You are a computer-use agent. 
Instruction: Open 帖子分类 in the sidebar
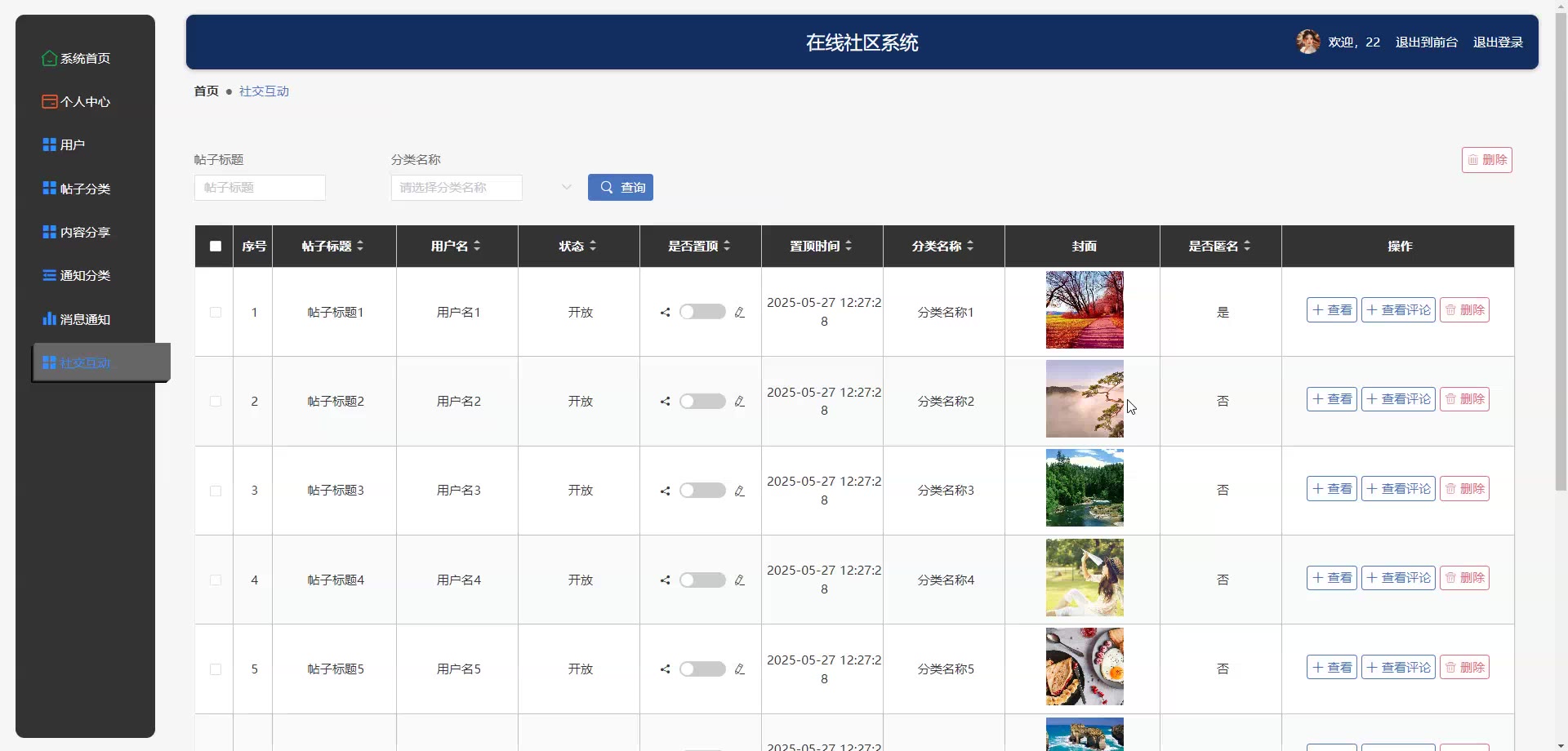coord(85,189)
